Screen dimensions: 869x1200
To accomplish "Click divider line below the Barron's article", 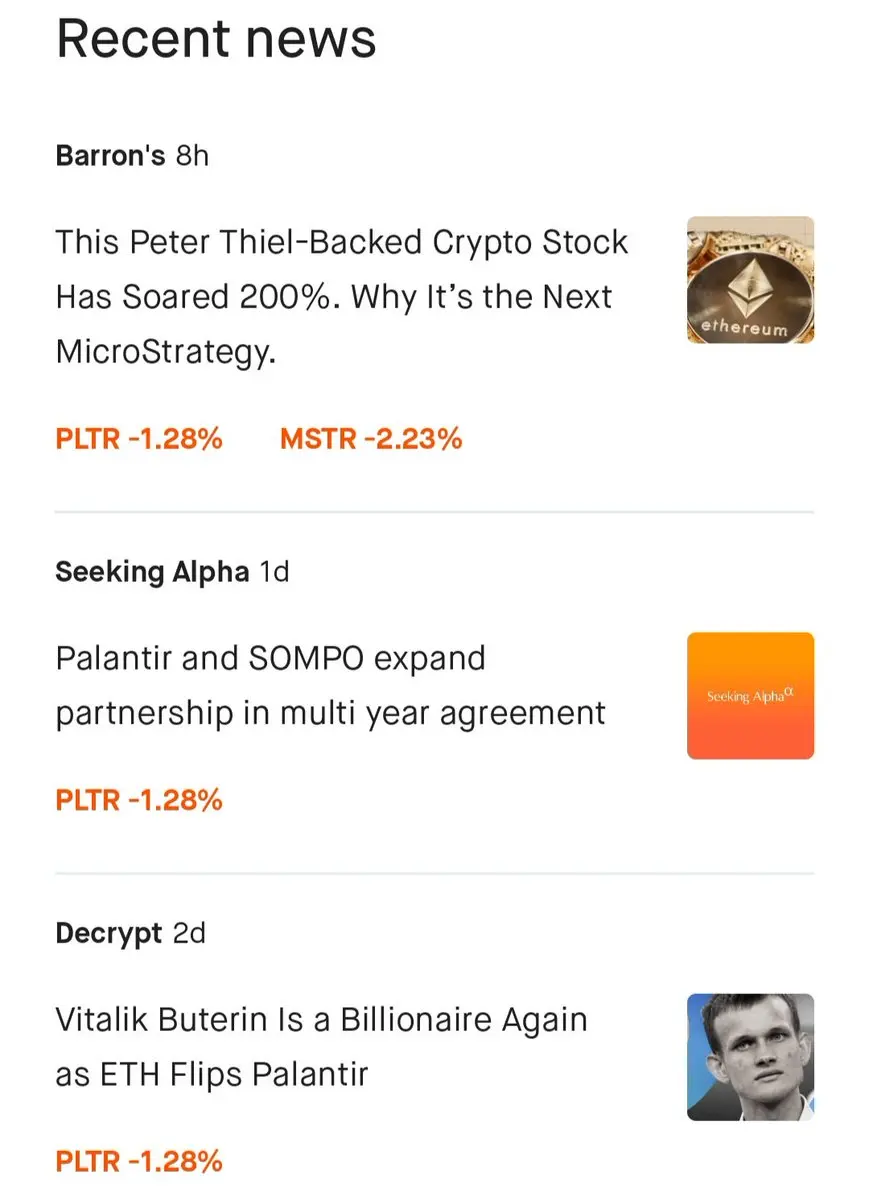I will 434,512.
